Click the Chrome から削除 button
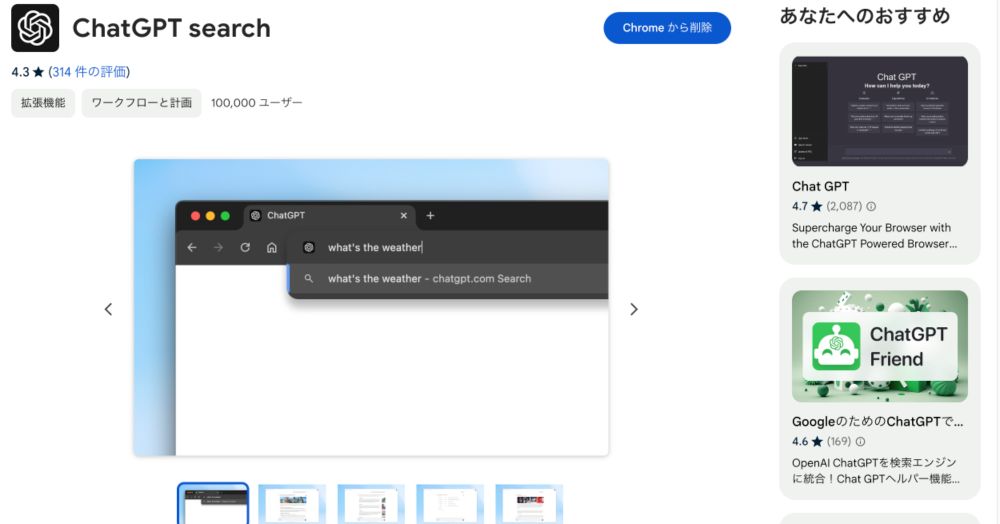Screen dimensions: 1000x524 [667, 28]
